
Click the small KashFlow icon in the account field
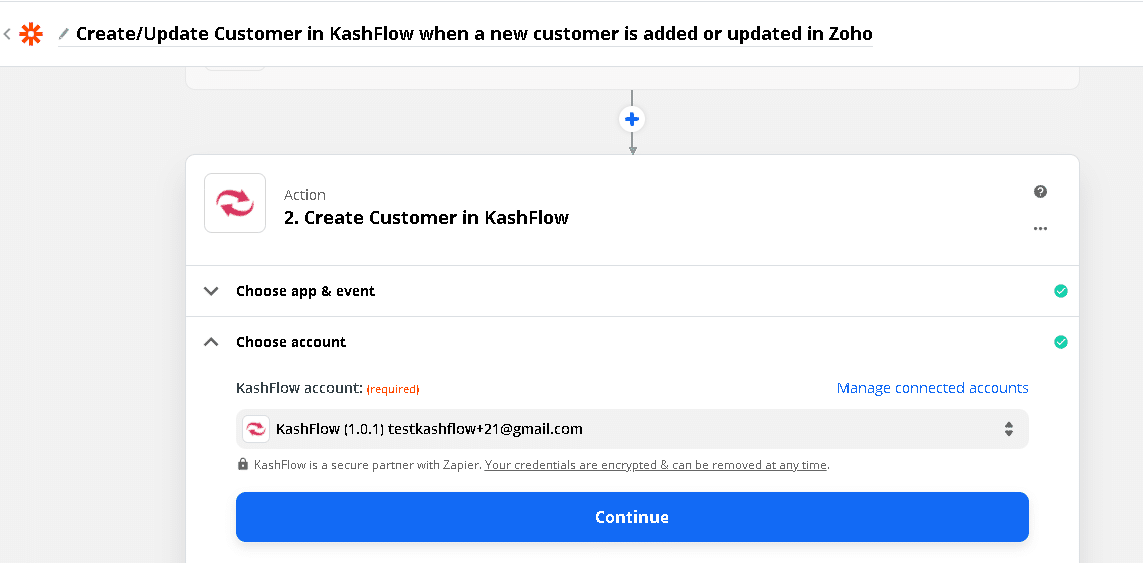point(257,429)
